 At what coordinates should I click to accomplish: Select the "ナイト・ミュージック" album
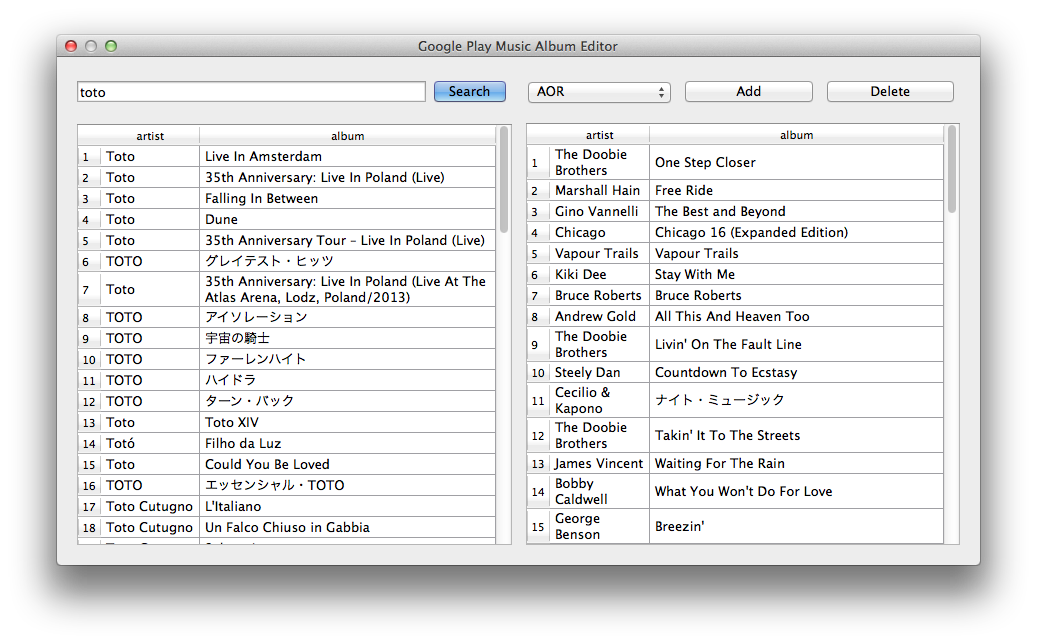click(796, 400)
